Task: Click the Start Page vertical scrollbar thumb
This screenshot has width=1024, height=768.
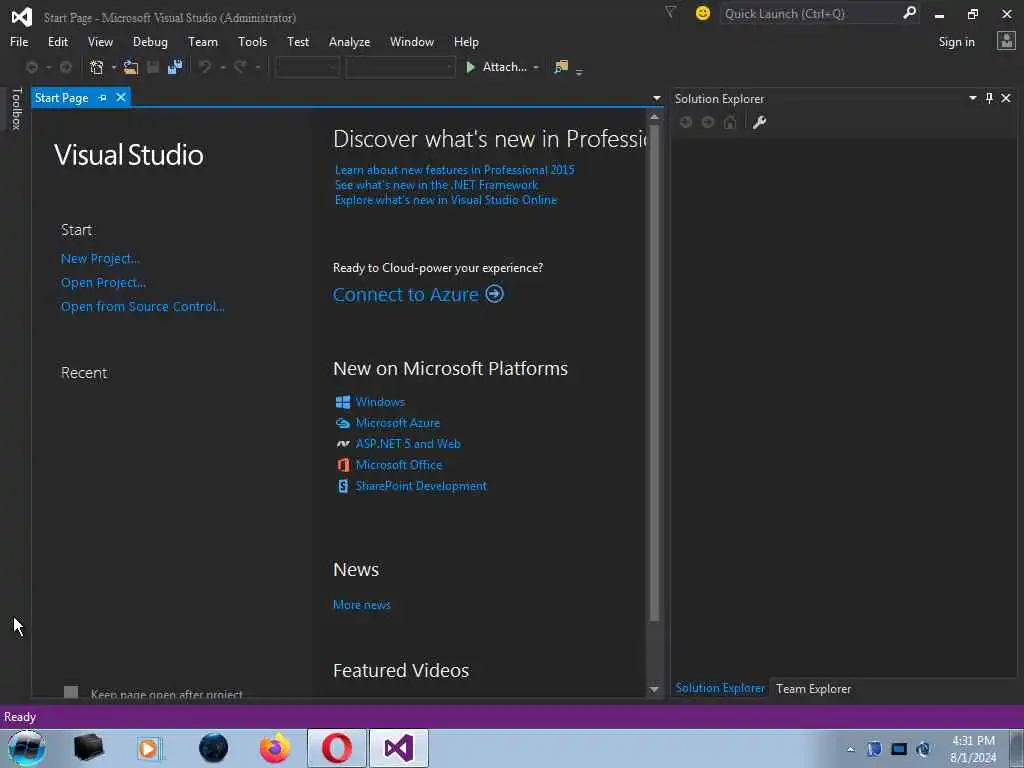Action: click(x=654, y=372)
